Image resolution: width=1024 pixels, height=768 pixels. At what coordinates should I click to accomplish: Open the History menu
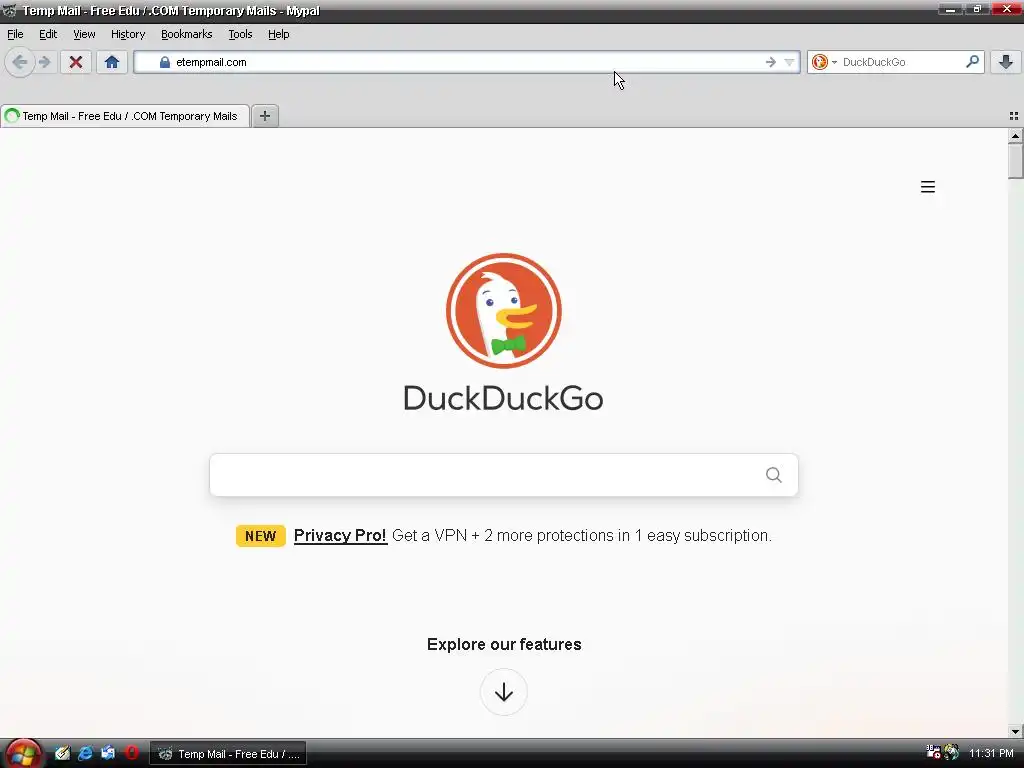[x=128, y=34]
